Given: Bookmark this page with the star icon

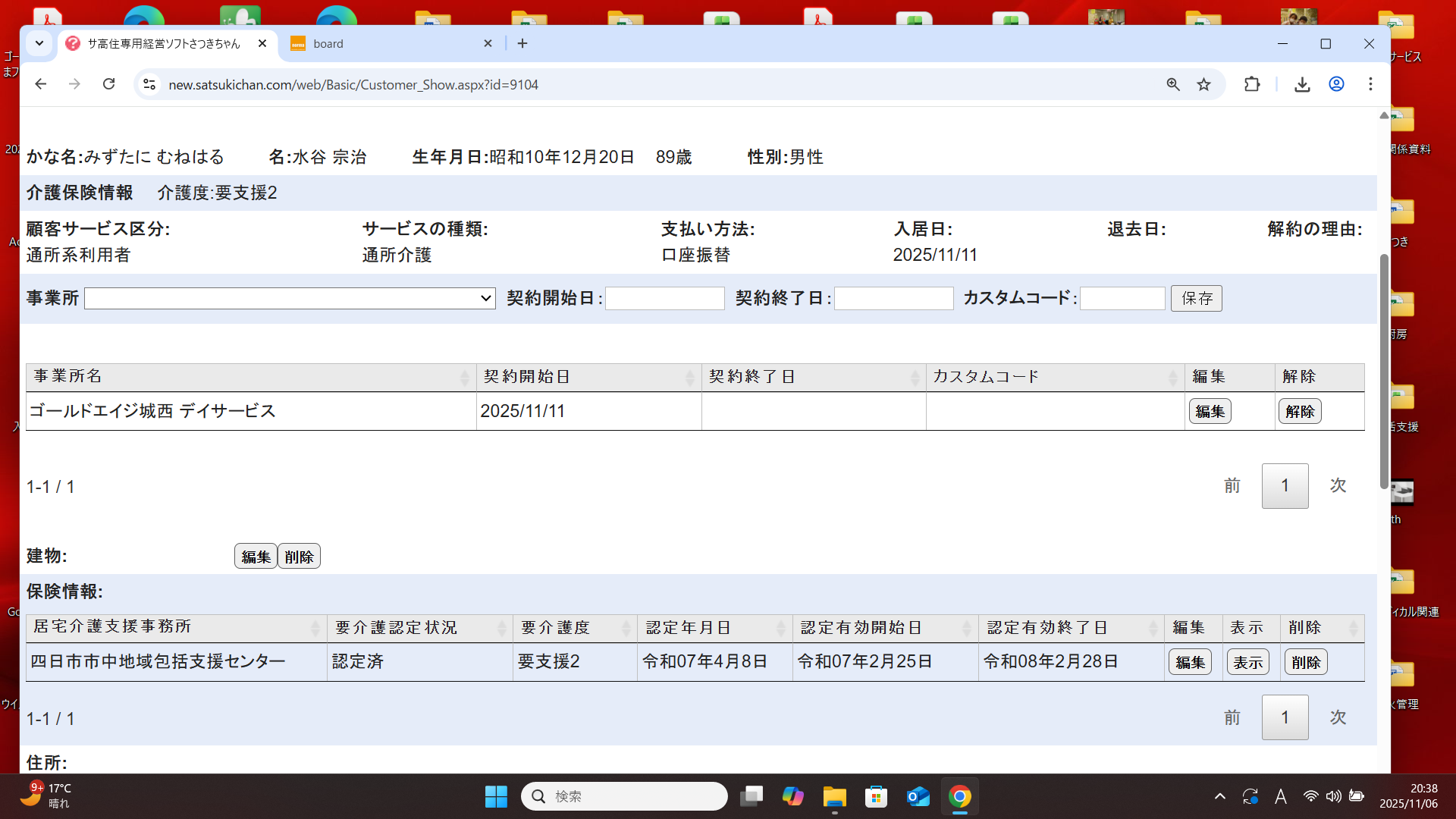Looking at the screenshot, I should 1203,84.
